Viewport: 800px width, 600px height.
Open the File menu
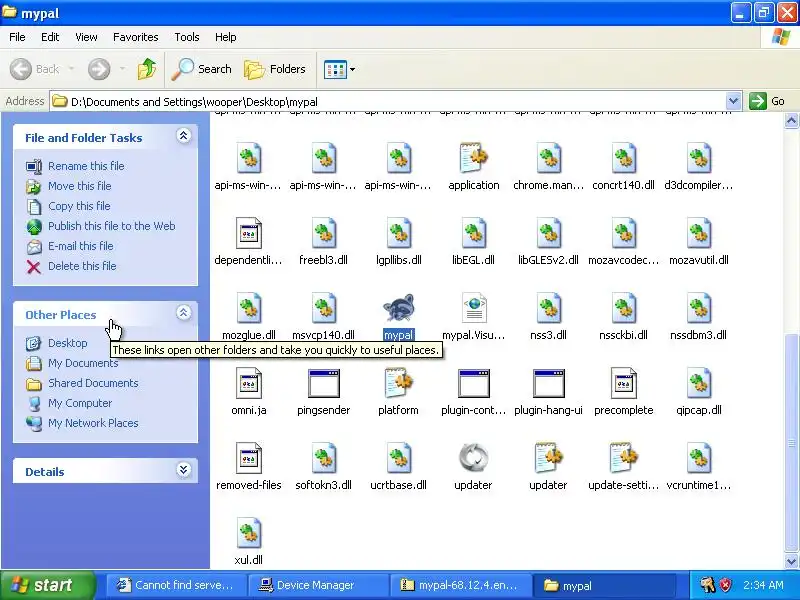17,37
